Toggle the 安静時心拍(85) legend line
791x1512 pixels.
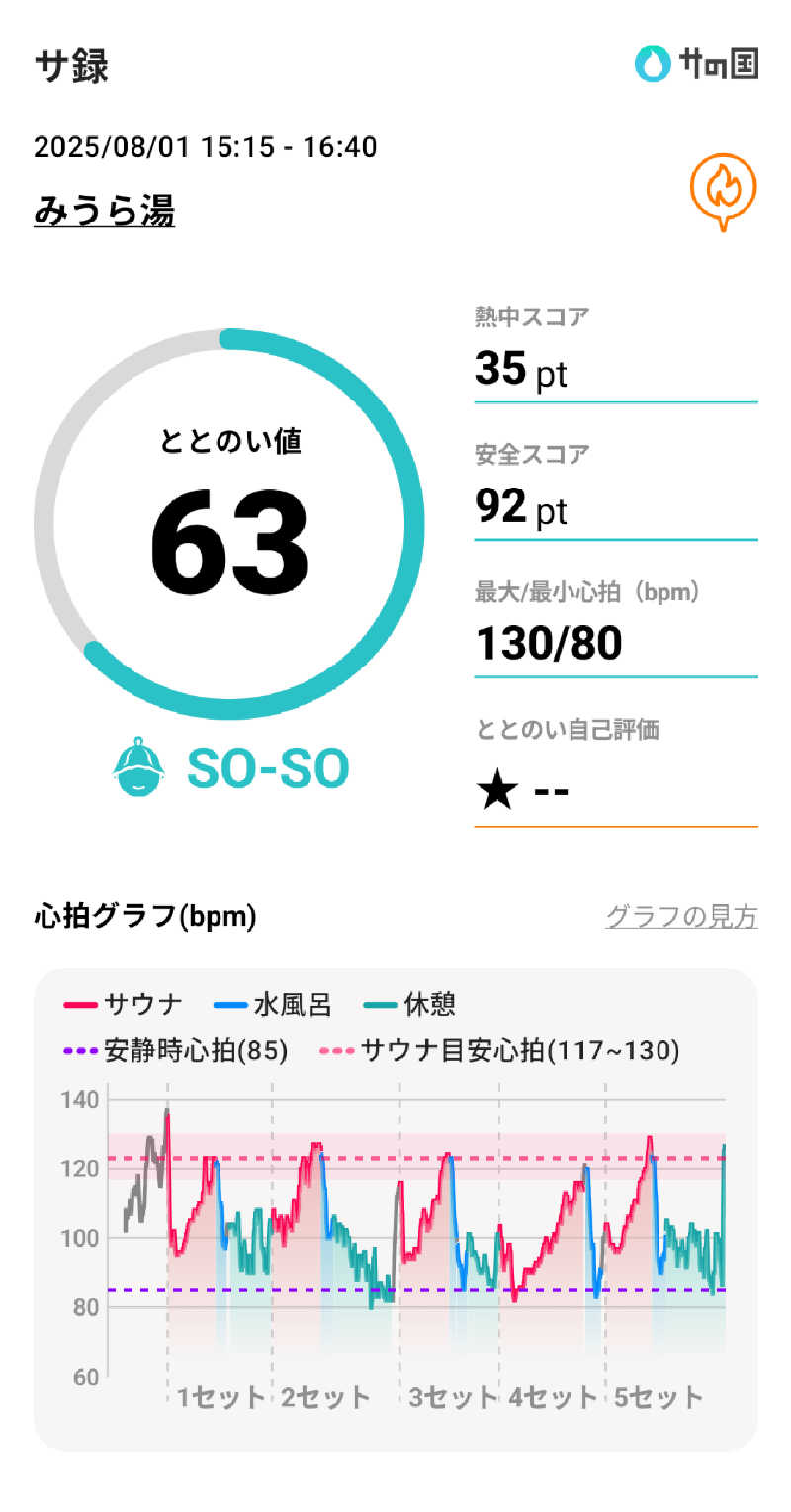[x=176, y=1050]
